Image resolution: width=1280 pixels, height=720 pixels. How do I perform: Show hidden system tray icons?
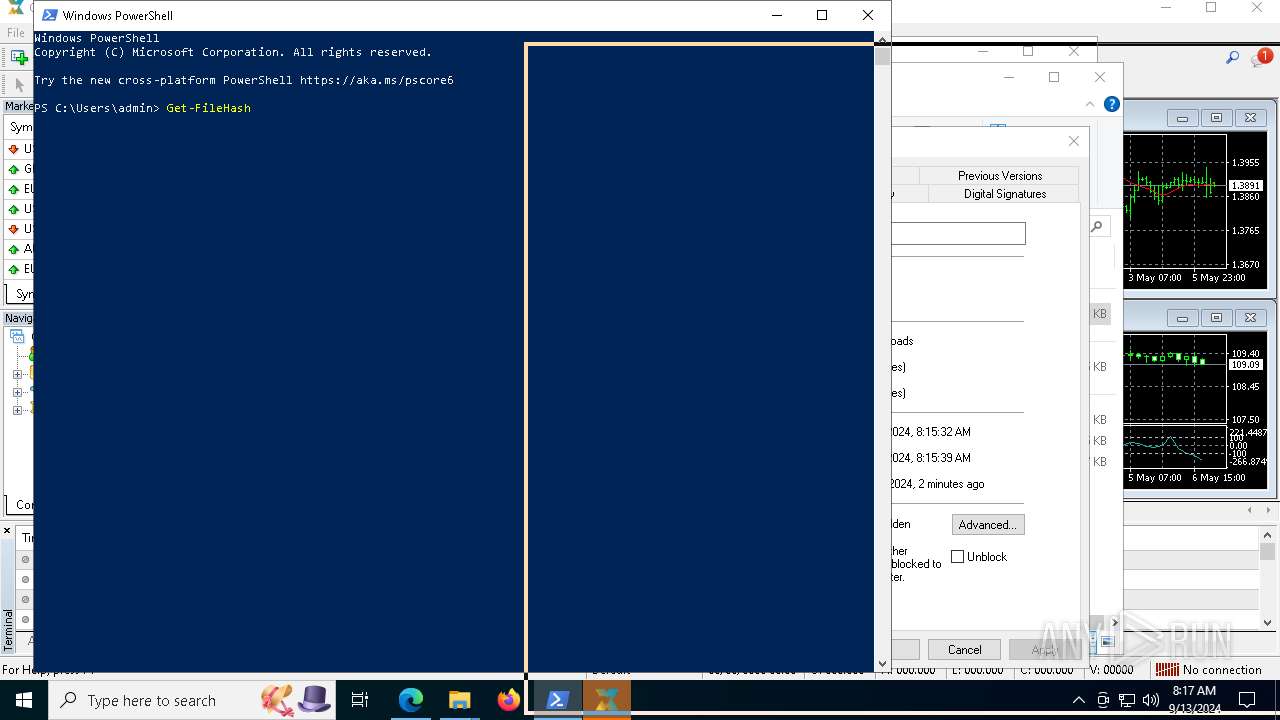pos(1078,700)
